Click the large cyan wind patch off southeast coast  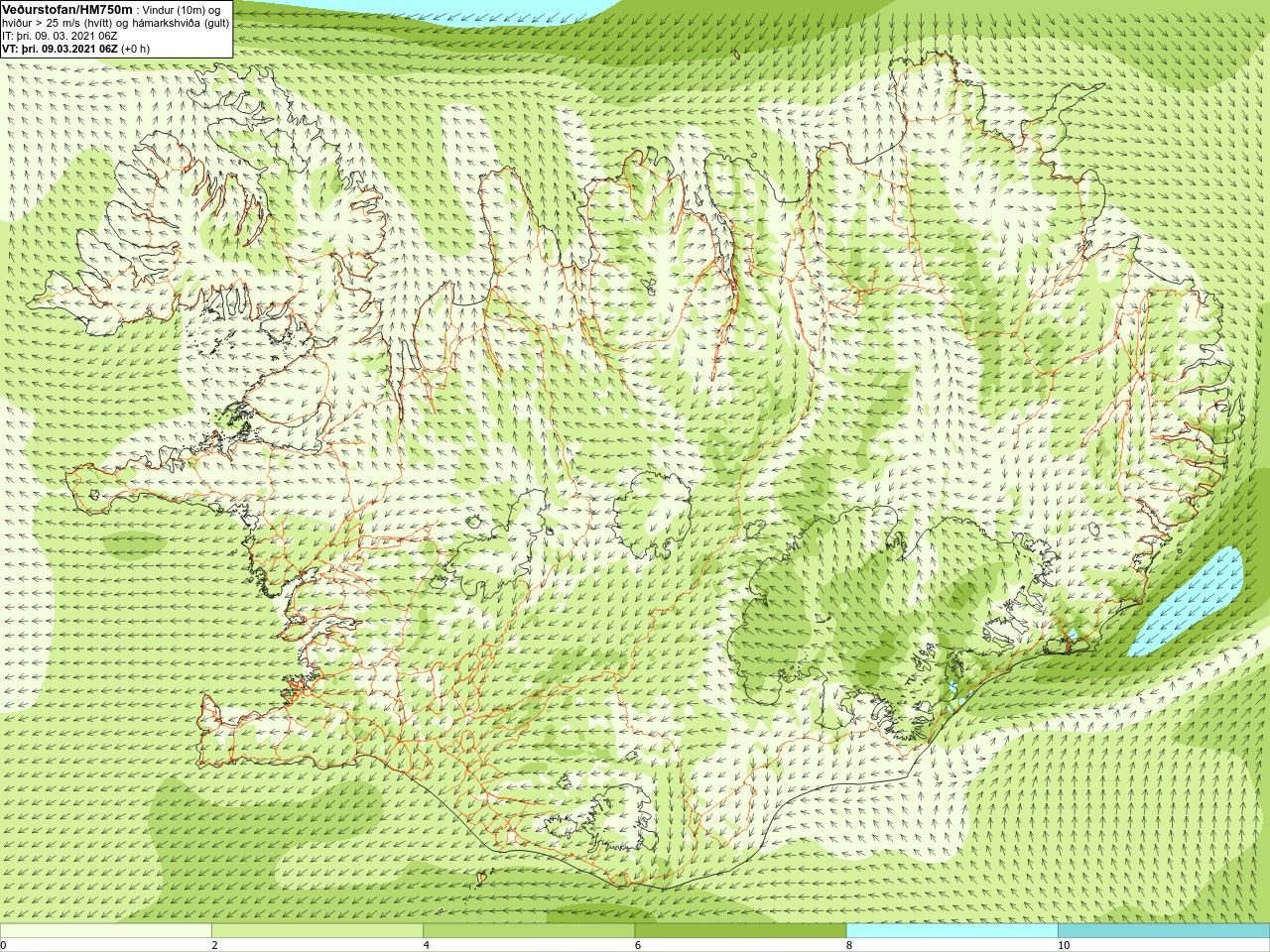coord(1191,599)
